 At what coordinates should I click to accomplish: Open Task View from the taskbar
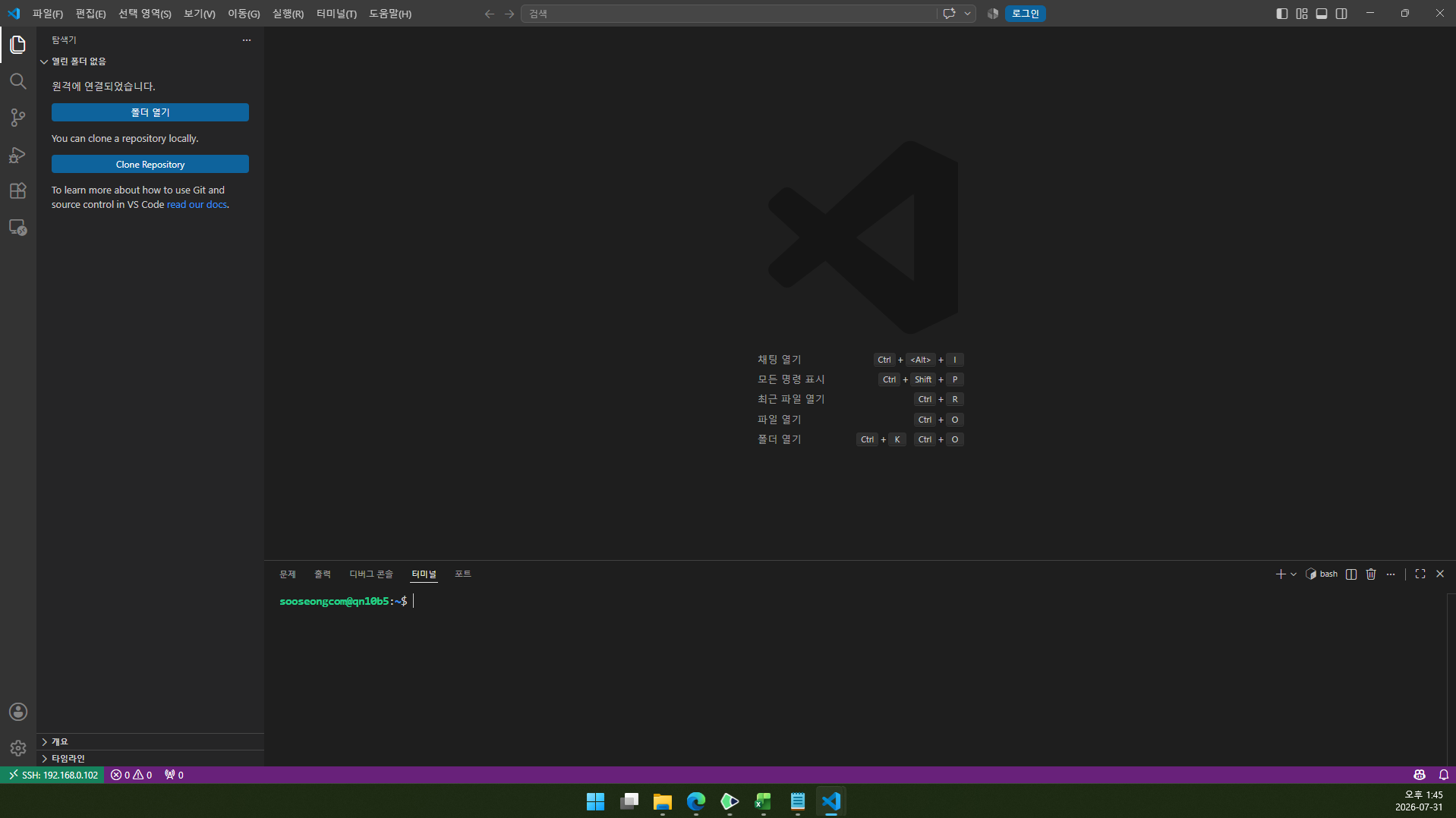(x=629, y=801)
